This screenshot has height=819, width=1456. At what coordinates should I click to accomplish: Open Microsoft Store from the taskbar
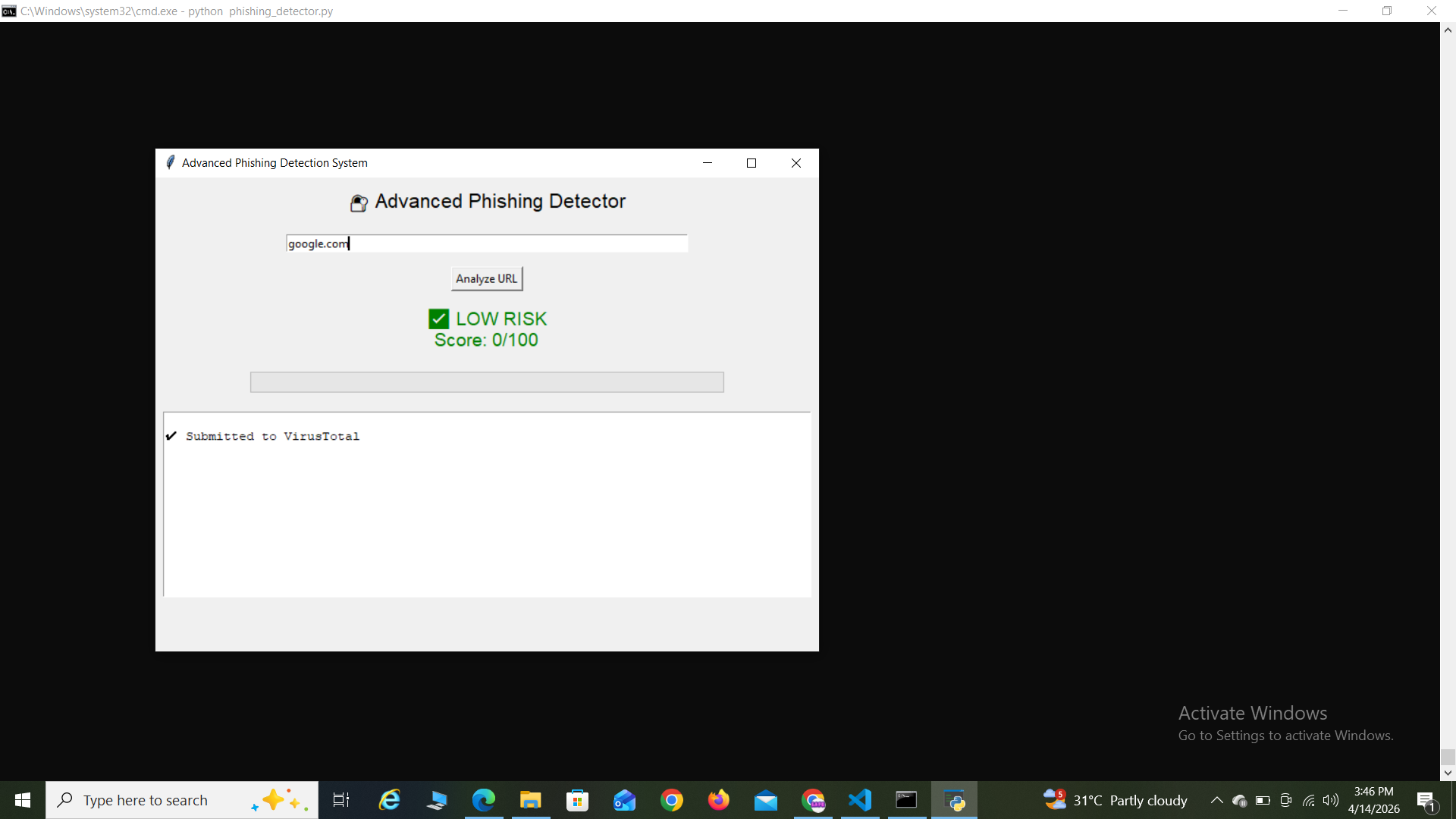point(577,800)
